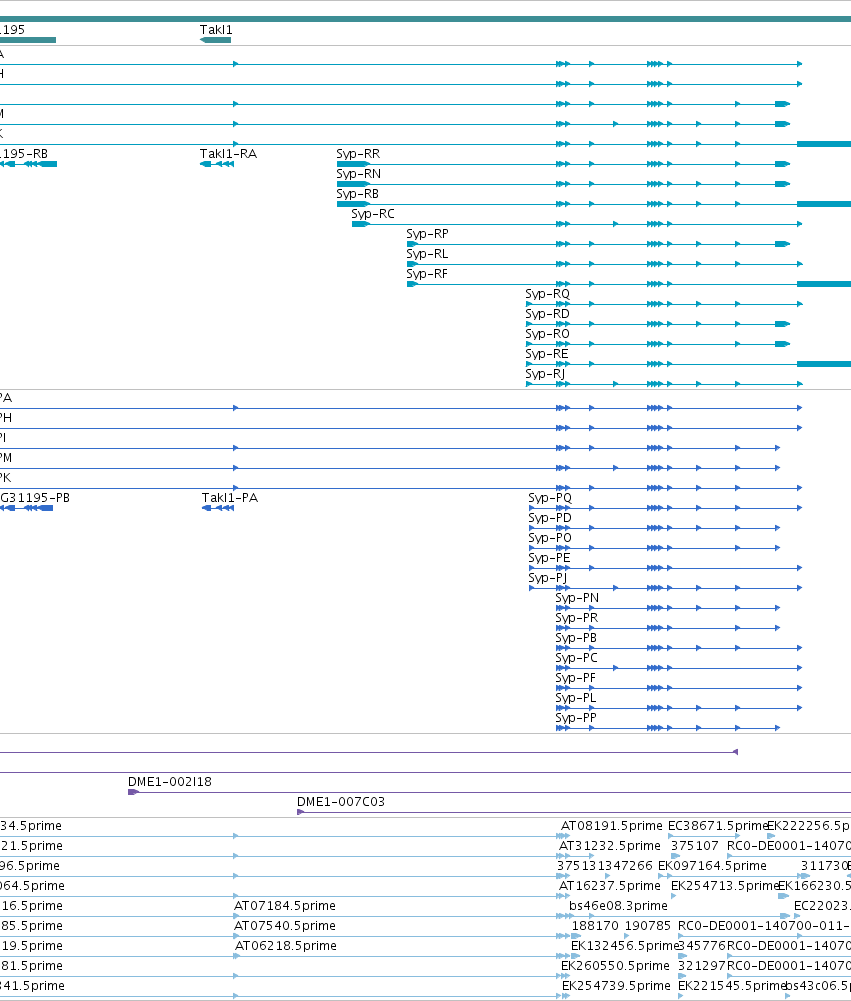Click the EK254739.5prime EST label
The height and width of the screenshot is (1001, 851).
(x=616, y=986)
